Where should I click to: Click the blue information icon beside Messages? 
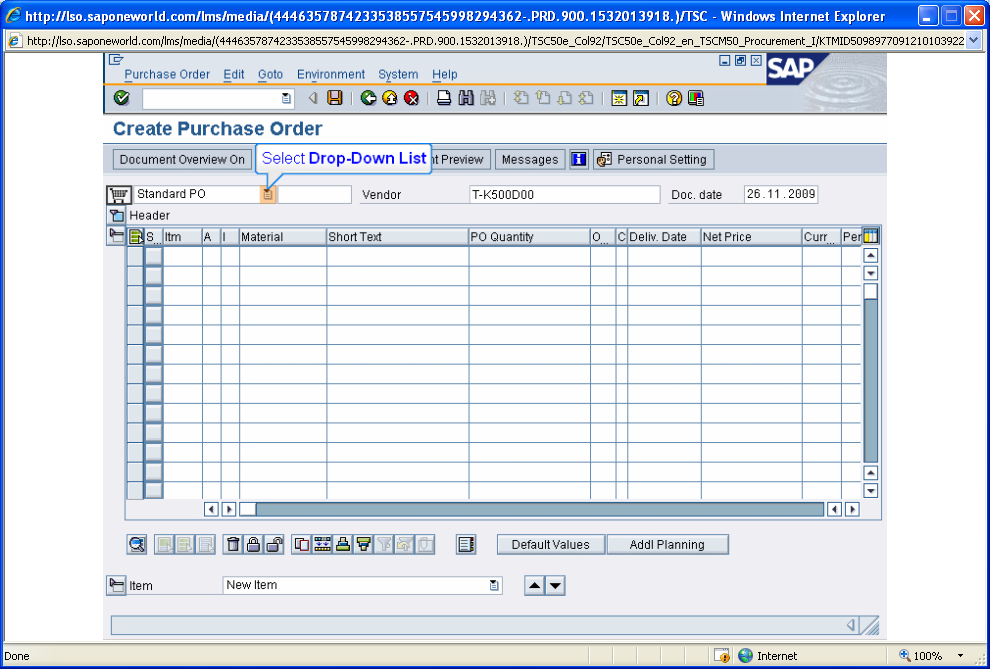[578, 159]
